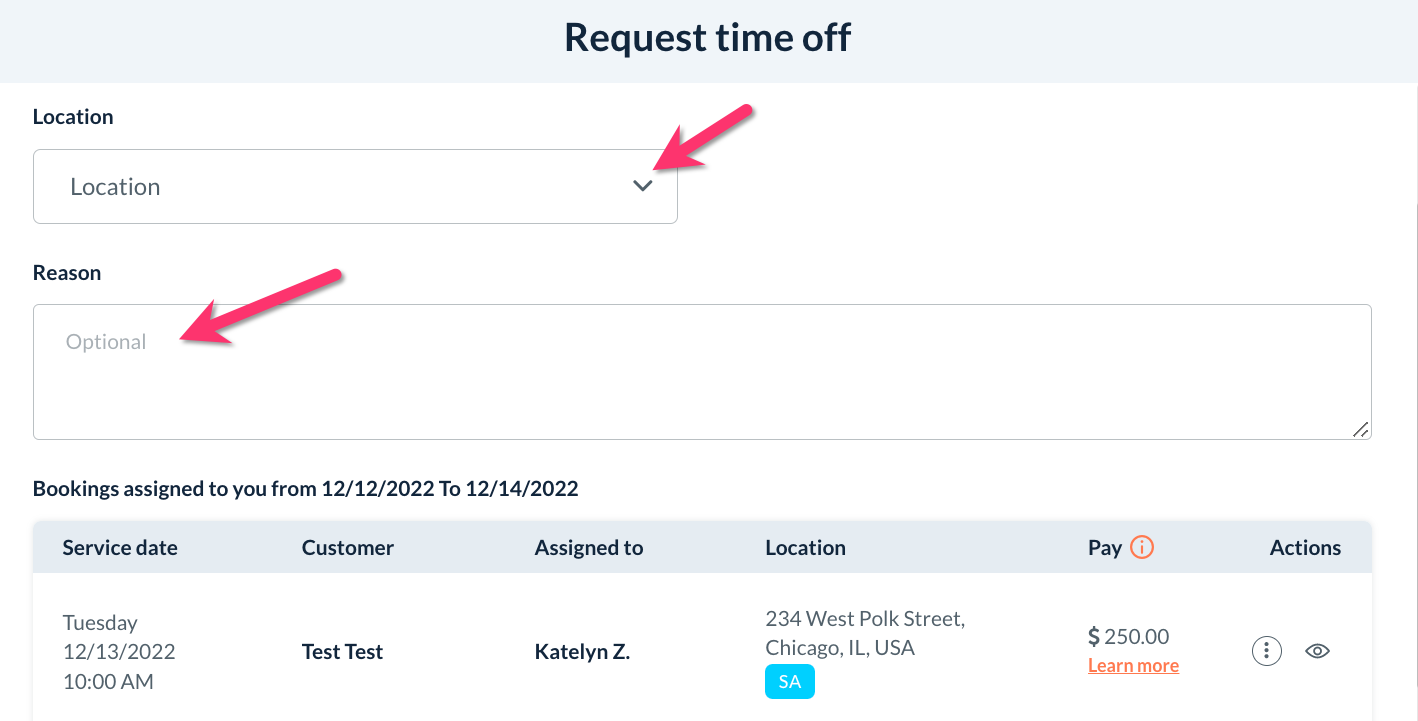This screenshot has height=721, width=1418.
Task: Click the Actions column header
Action: [x=1305, y=548]
